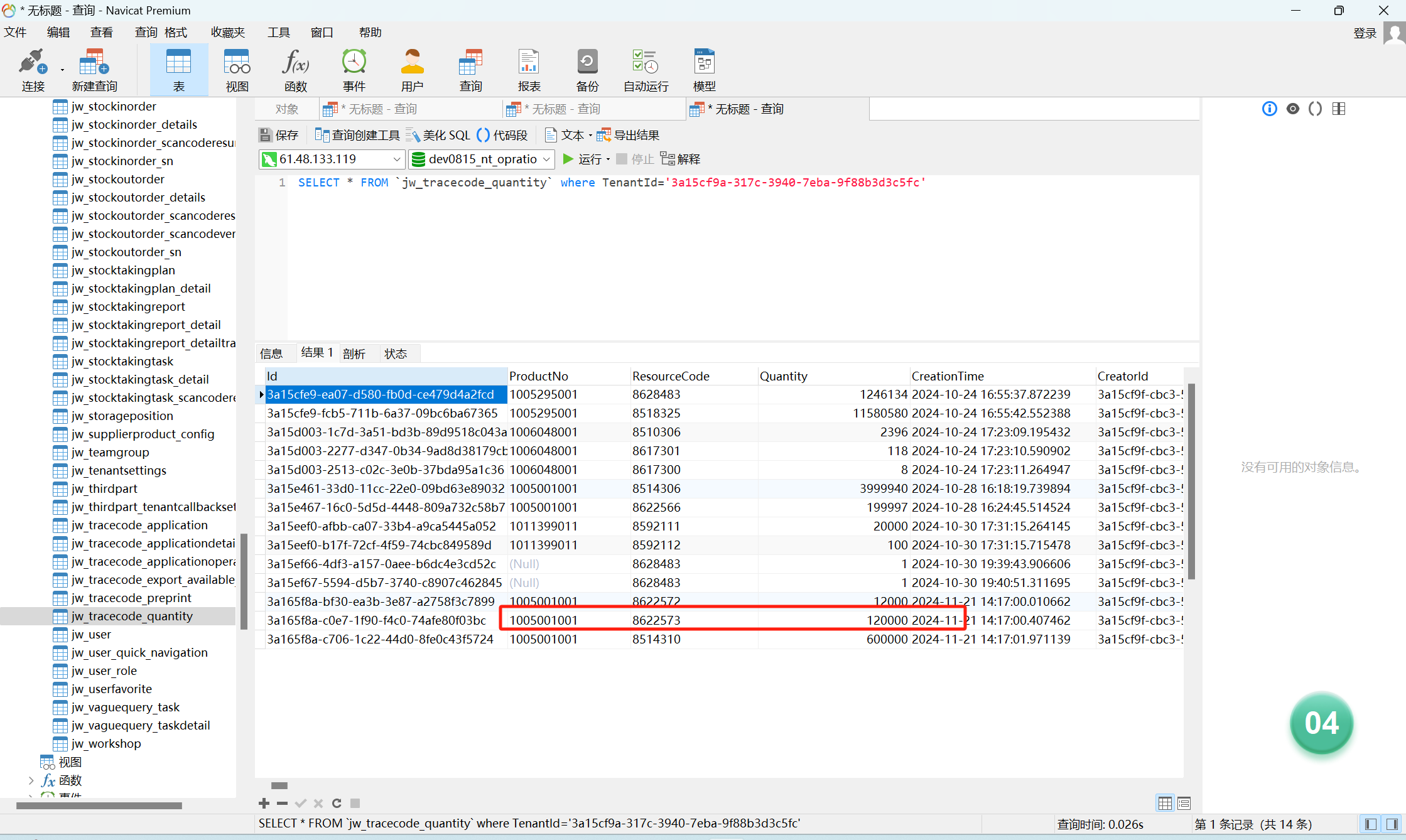Click the add record plus icon
The height and width of the screenshot is (840, 1406).
coord(264,803)
